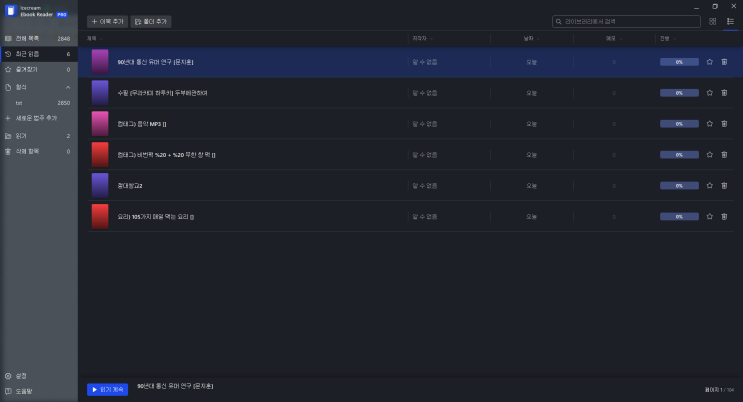Delete the 수필 book via trash icon
Viewport: 743px width, 402px height.
(724, 93)
